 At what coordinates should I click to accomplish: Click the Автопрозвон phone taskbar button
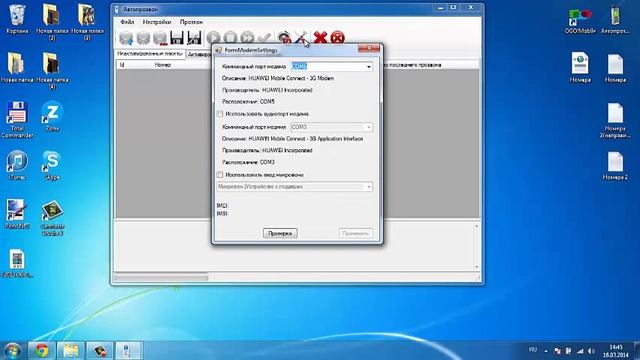[128, 351]
